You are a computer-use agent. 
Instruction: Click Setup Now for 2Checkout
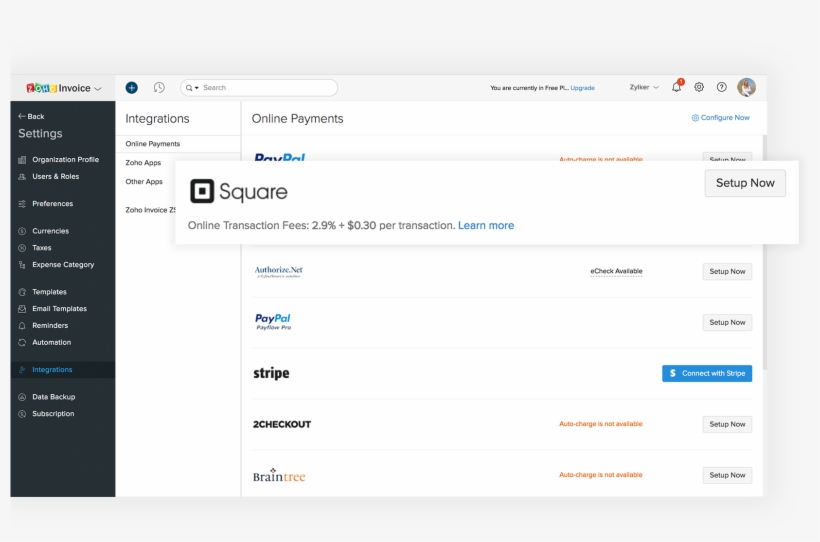pyautogui.click(x=727, y=424)
